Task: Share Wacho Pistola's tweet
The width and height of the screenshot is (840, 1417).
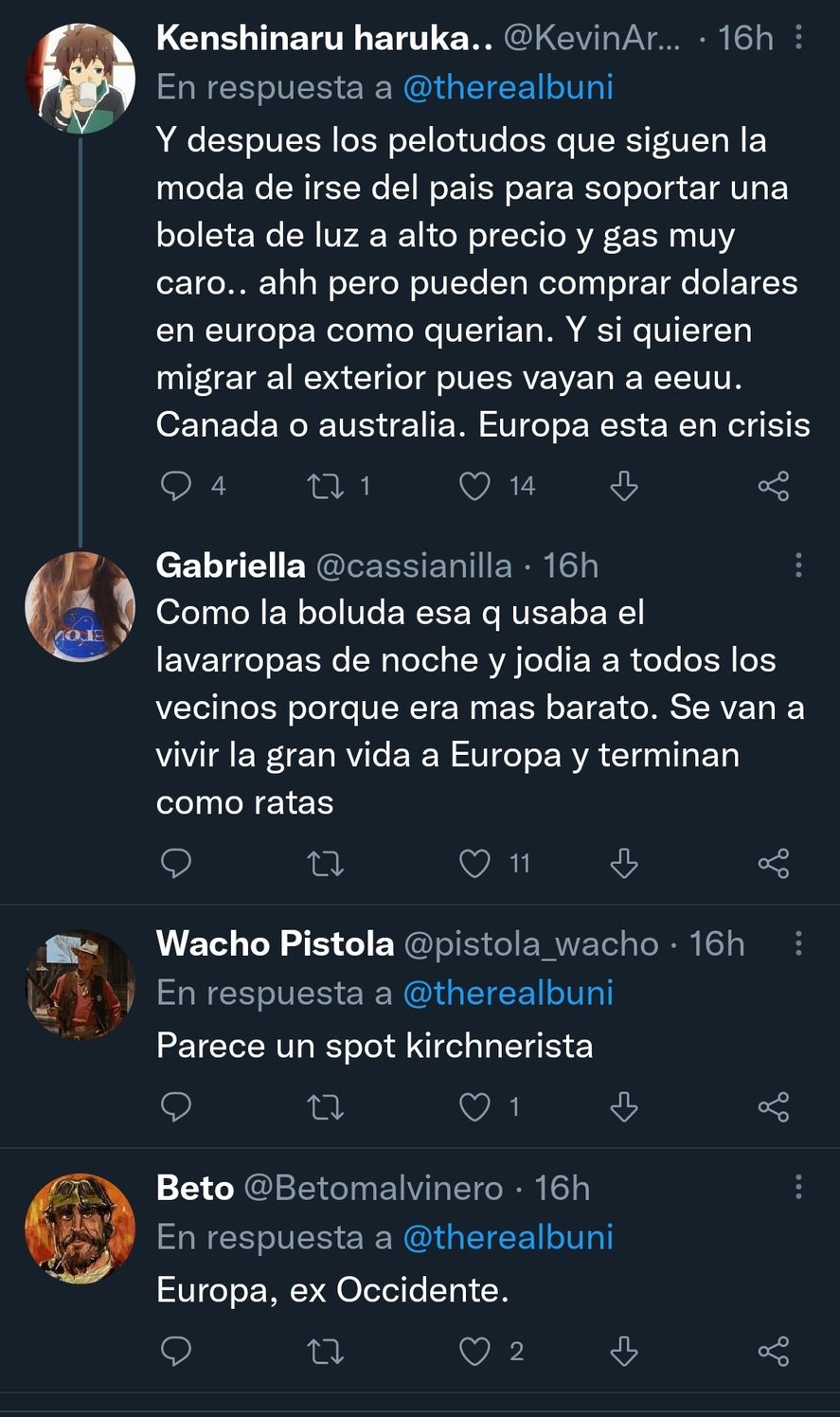Action: 774,1107
